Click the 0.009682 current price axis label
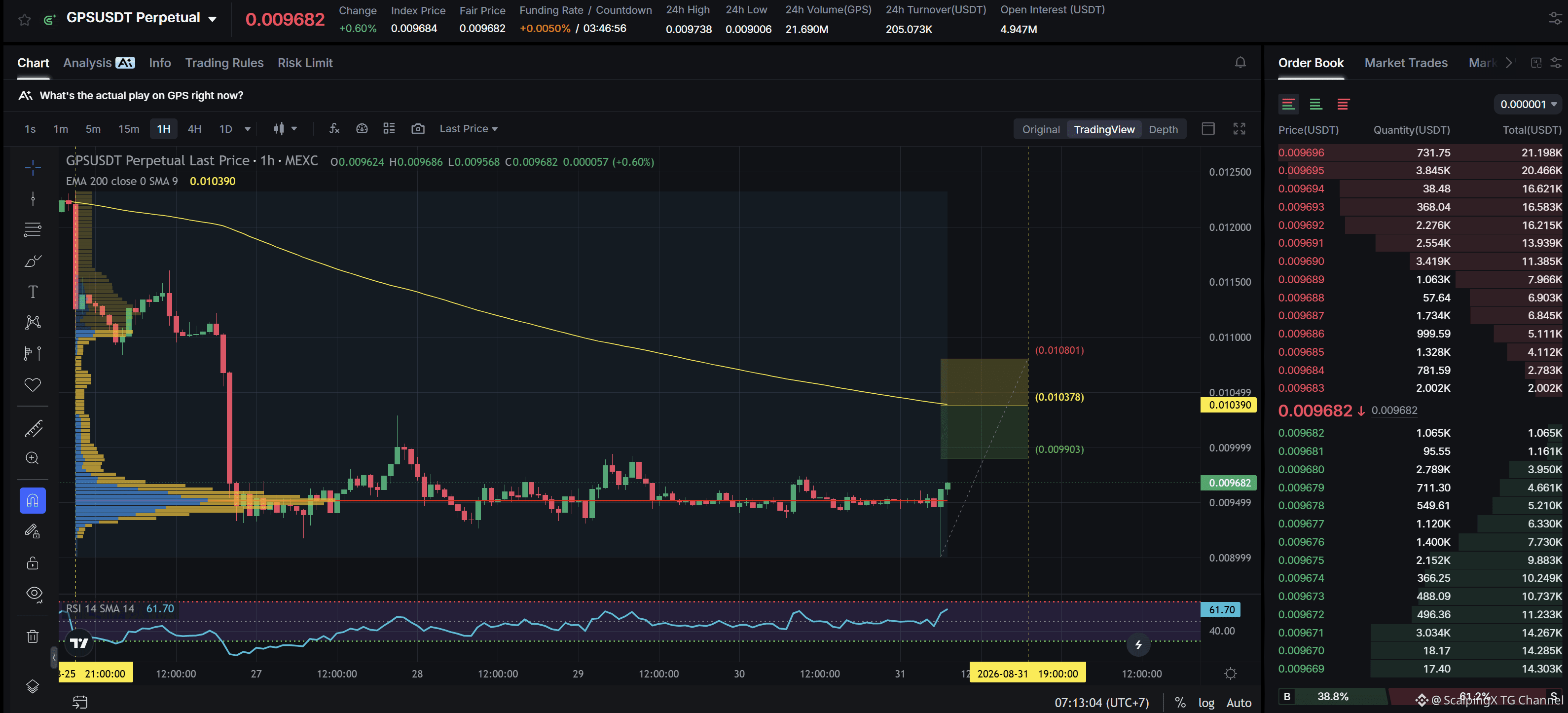 click(1228, 483)
